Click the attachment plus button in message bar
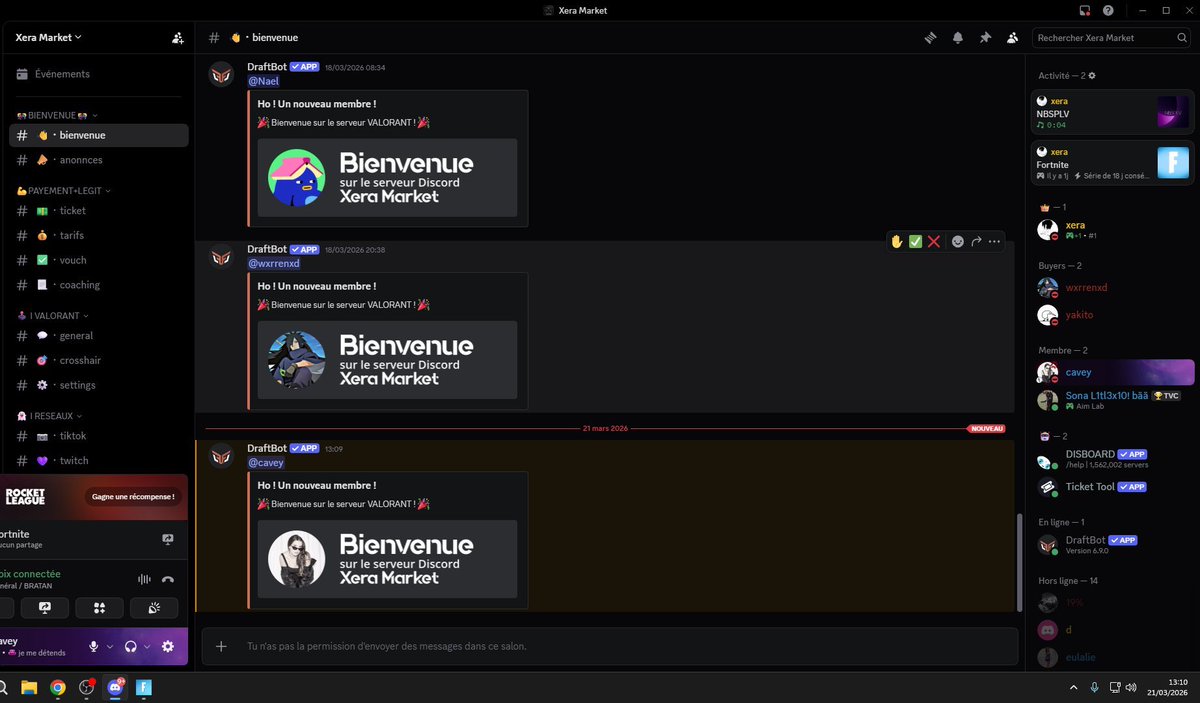Screen dimensions: 1200x703 [x=221, y=646]
